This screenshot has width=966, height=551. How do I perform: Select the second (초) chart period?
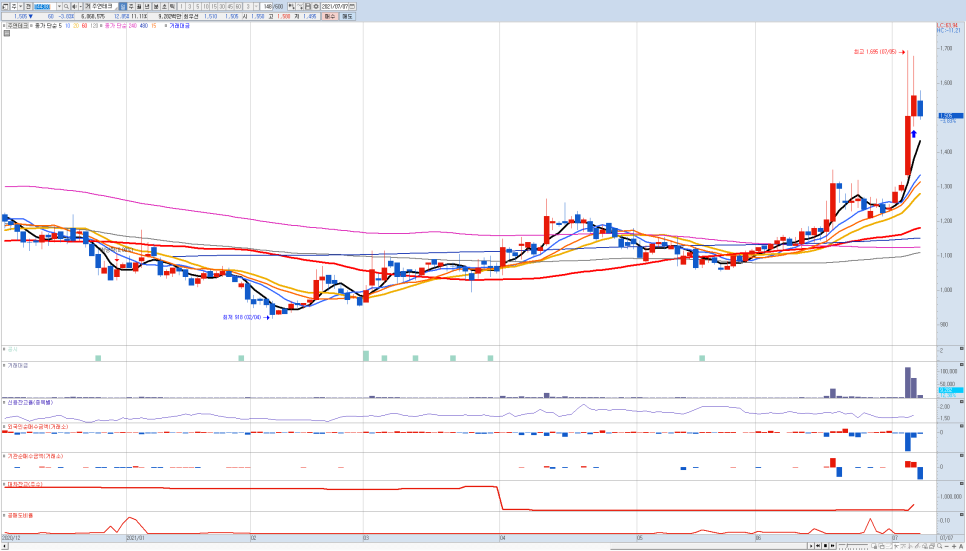[x=164, y=6]
